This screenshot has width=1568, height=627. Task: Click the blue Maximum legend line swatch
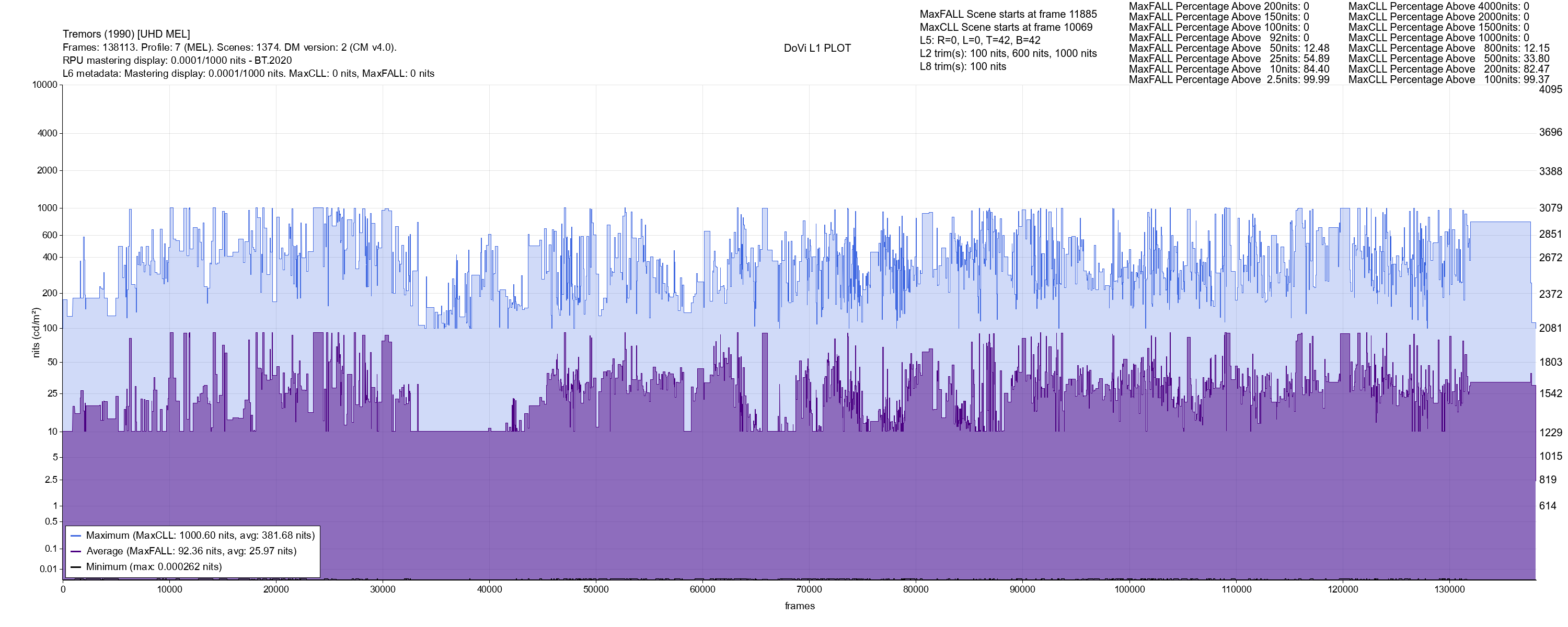pyautogui.click(x=76, y=536)
